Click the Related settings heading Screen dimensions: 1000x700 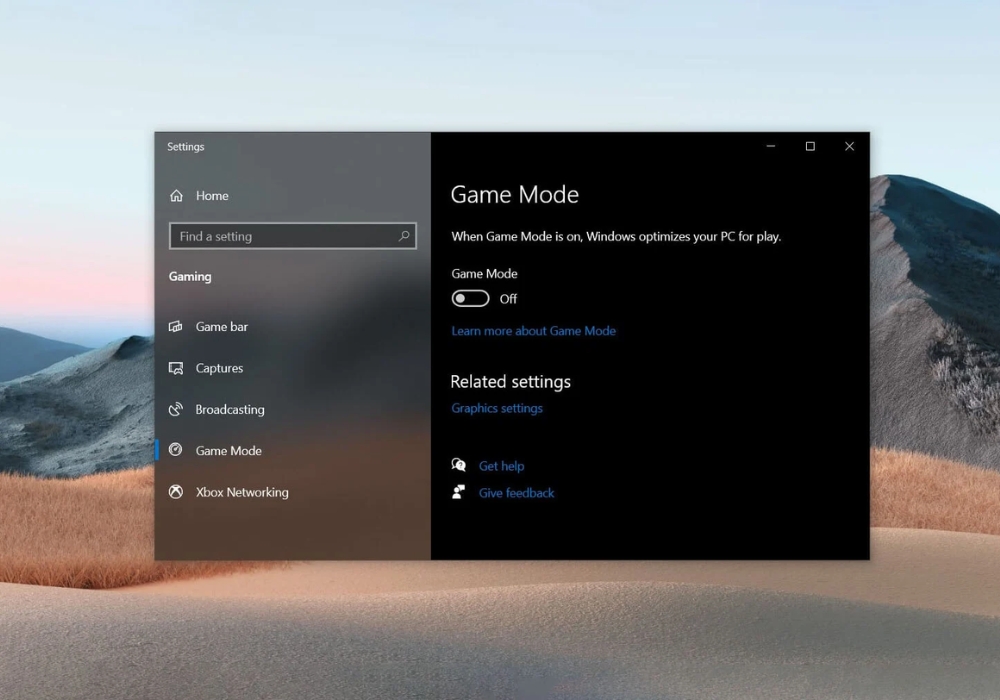pos(510,381)
